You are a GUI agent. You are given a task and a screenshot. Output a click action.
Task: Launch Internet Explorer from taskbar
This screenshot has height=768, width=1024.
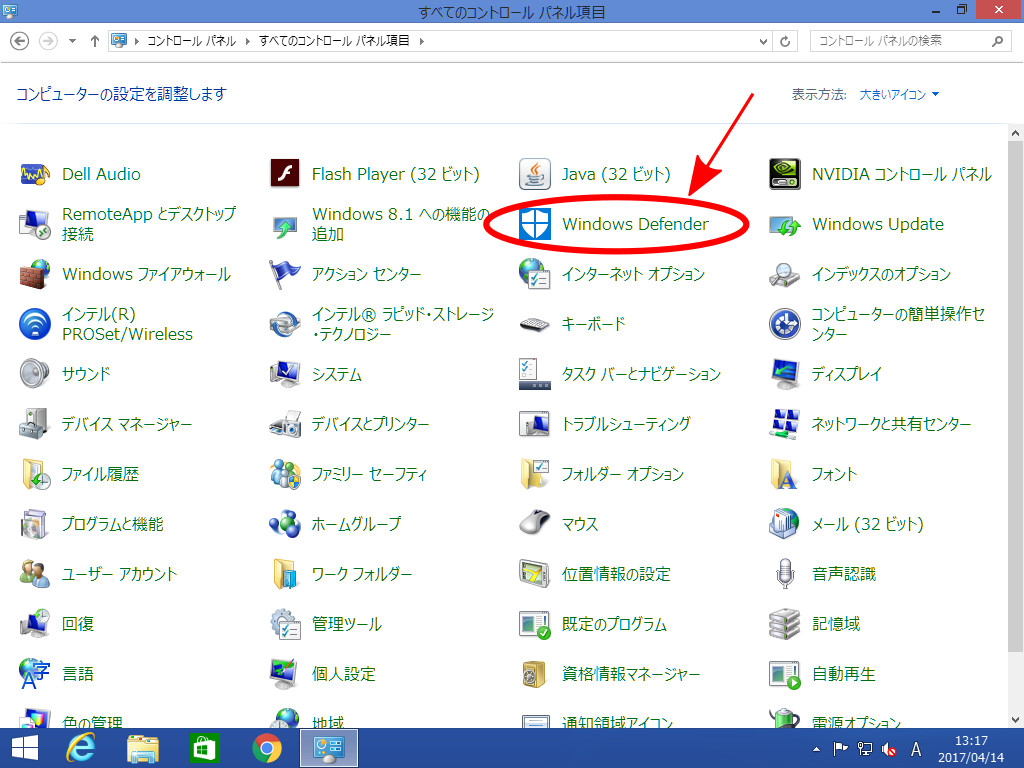coord(80,748)
